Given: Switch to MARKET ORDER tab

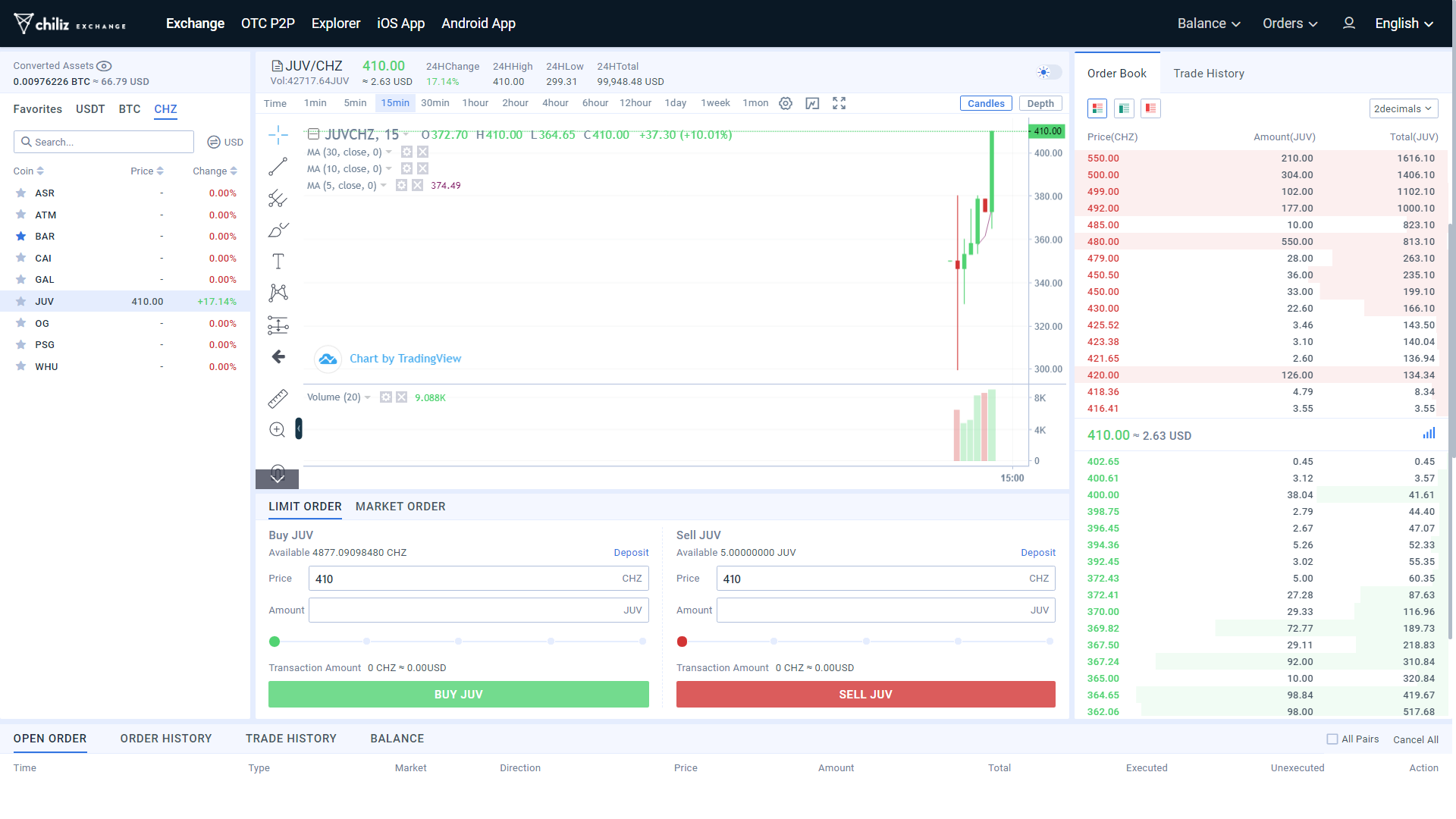Looking at the screenshot, I should pos(400,507).
